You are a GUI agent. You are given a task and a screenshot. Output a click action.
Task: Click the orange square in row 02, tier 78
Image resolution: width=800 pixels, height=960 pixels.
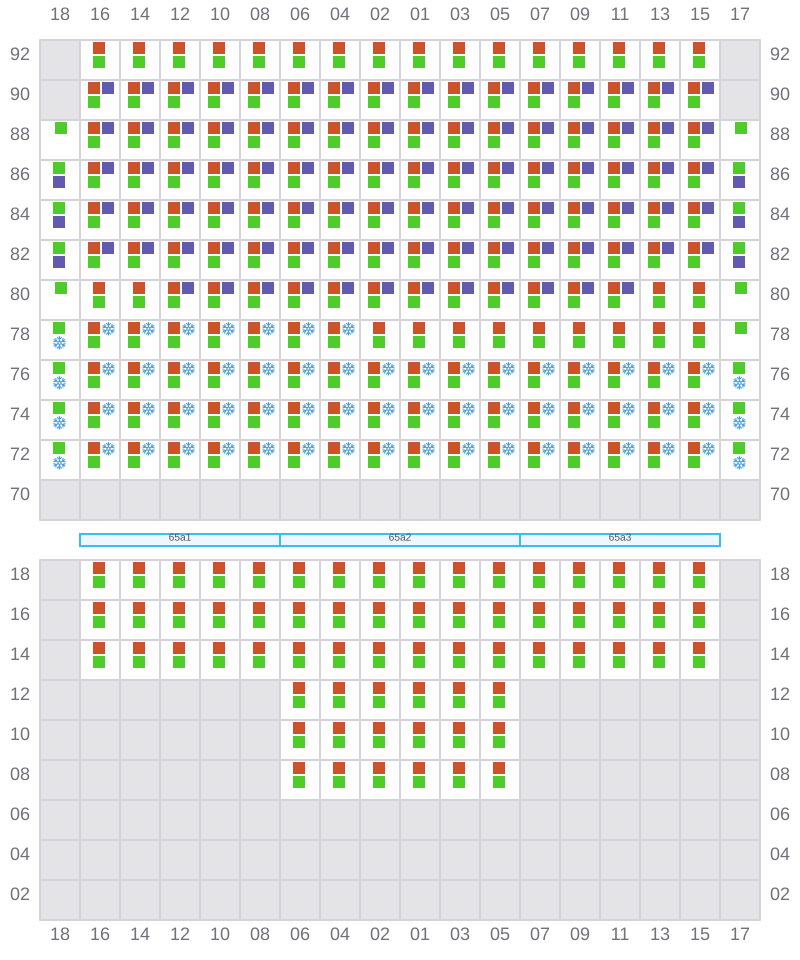[379, 328]
